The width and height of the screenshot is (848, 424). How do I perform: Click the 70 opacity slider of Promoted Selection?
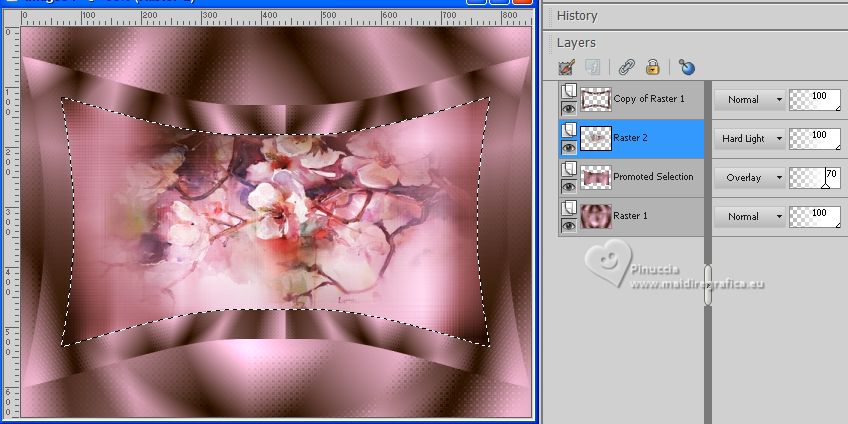point(815,178)
